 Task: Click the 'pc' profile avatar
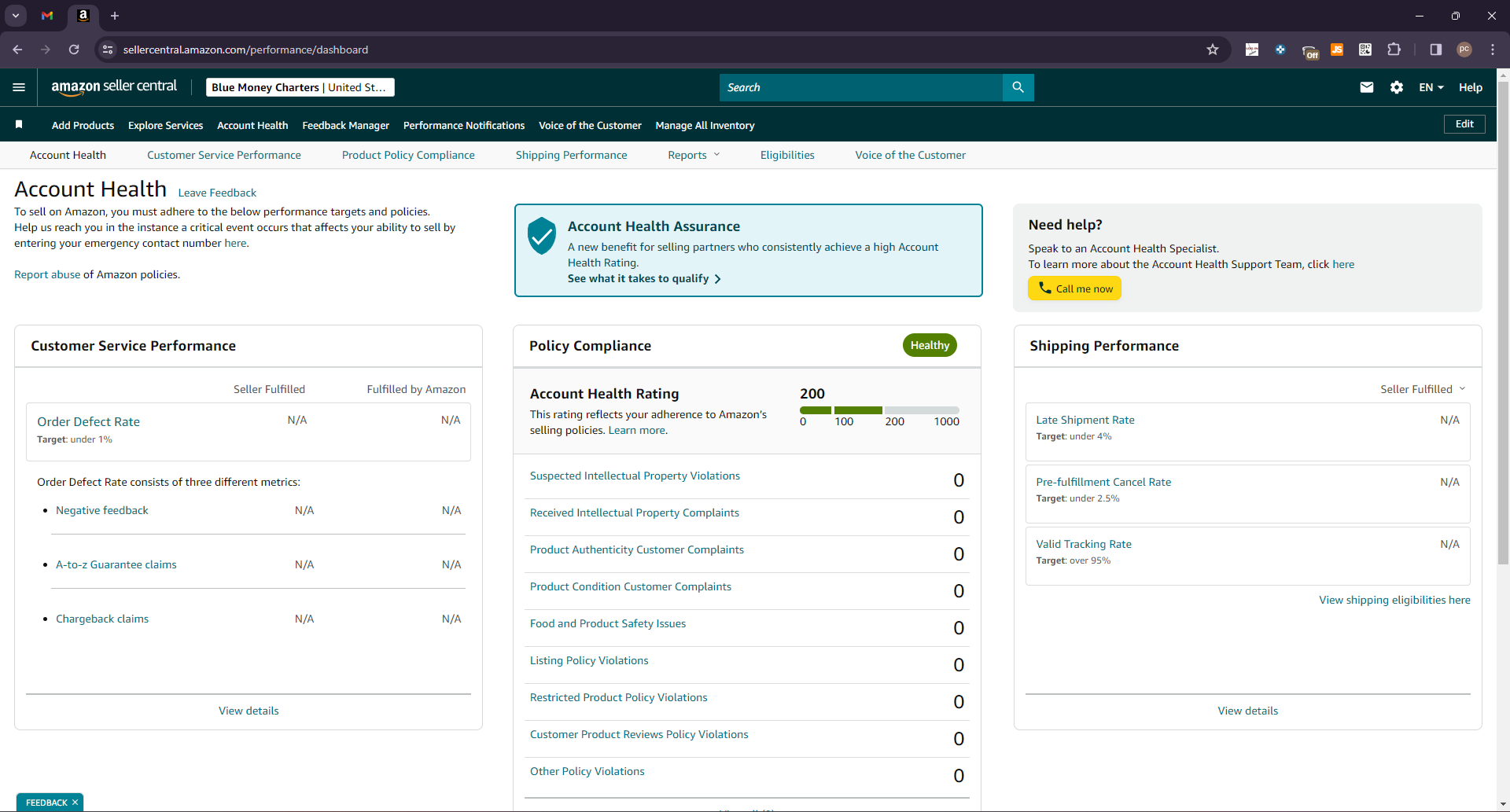[x=1464, y=50]
